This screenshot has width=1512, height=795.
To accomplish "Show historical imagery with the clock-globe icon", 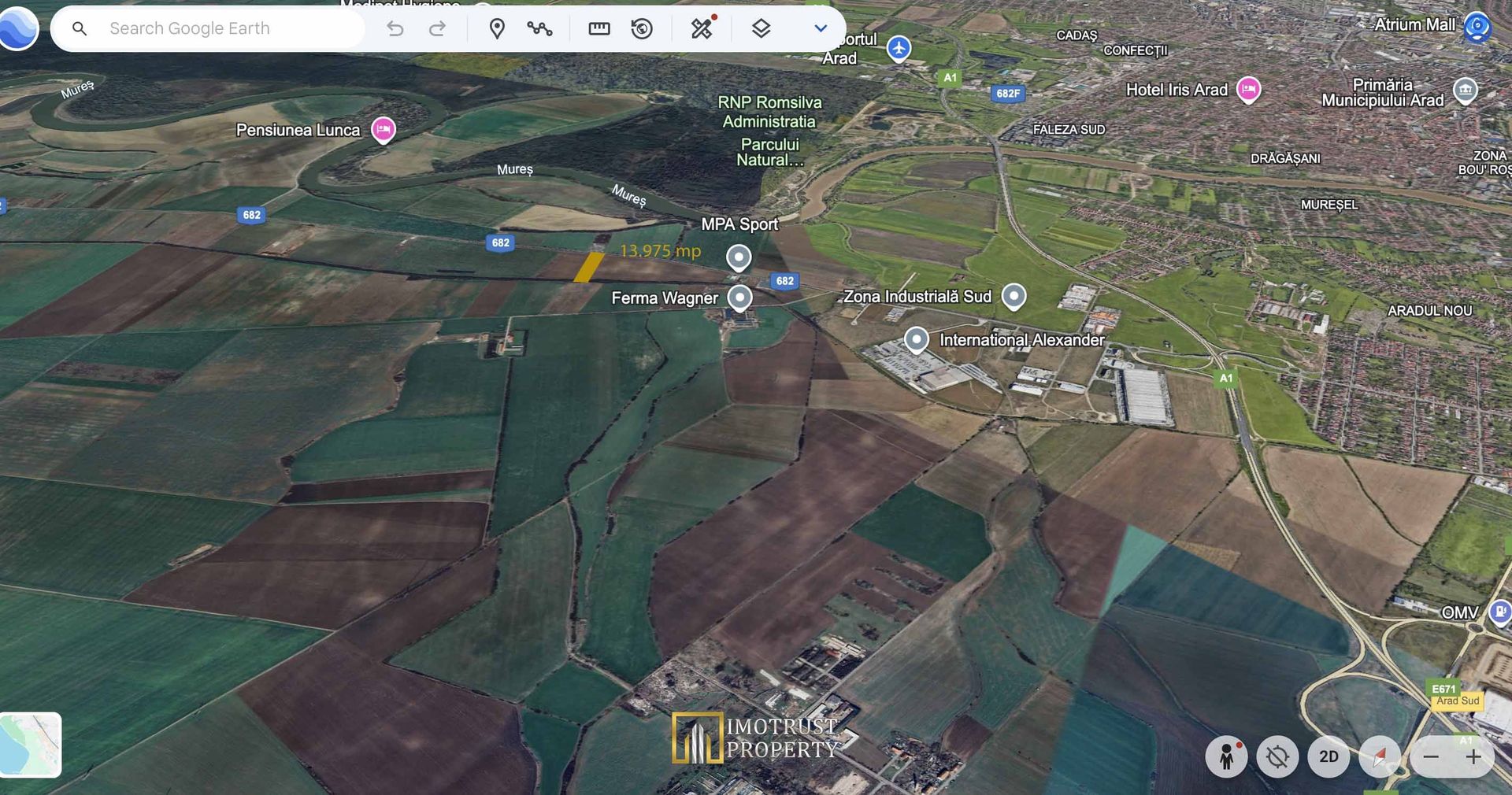I will tap(642, 29).
